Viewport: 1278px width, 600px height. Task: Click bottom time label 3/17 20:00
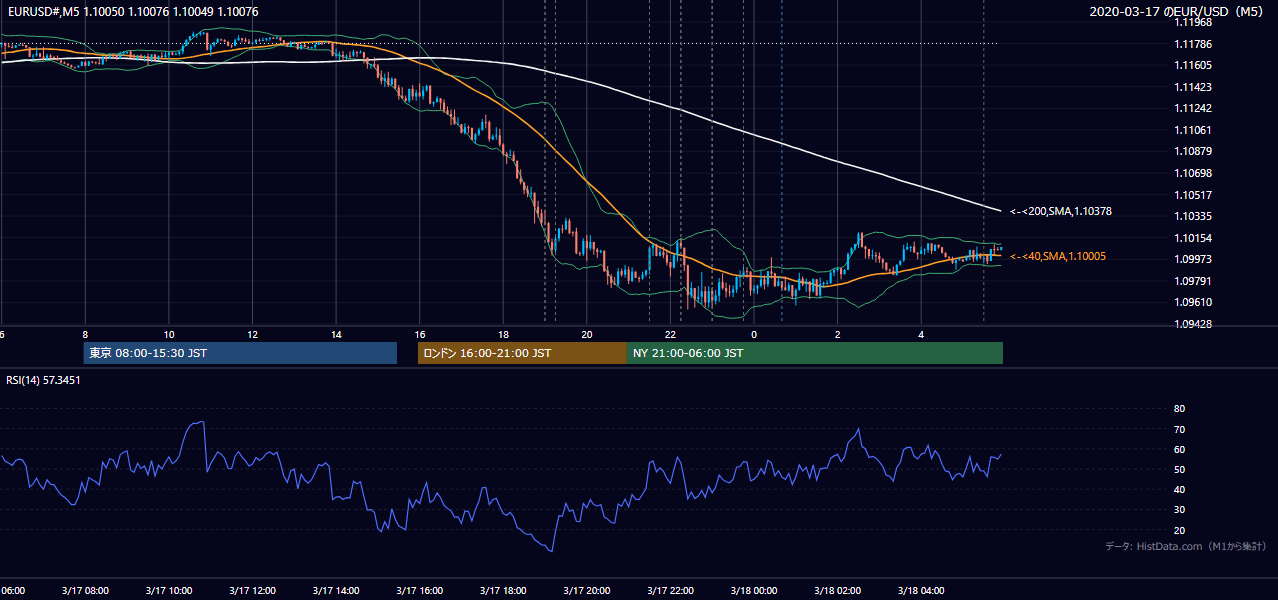pyautogui.click(x=587, y=590)
